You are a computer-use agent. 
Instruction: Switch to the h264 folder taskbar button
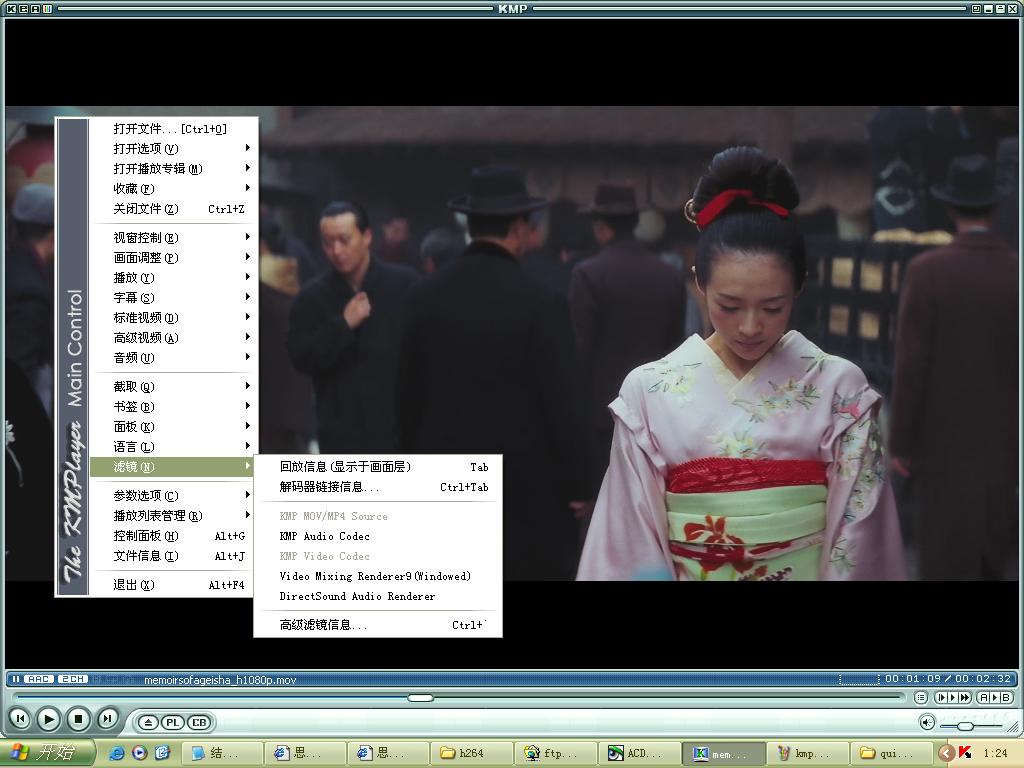[x=472, y=753]
